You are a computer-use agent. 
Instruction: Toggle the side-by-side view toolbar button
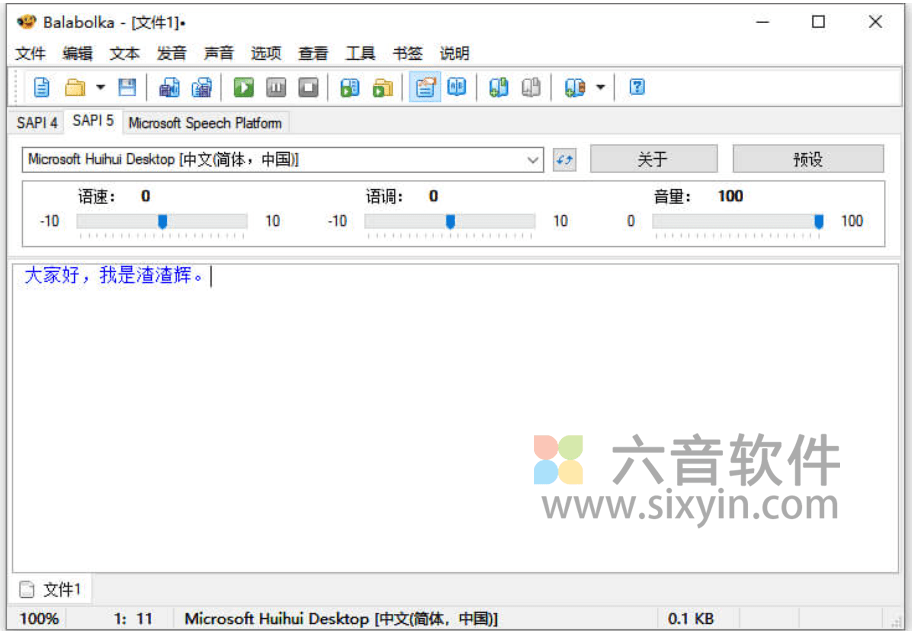tap(457, 87)
